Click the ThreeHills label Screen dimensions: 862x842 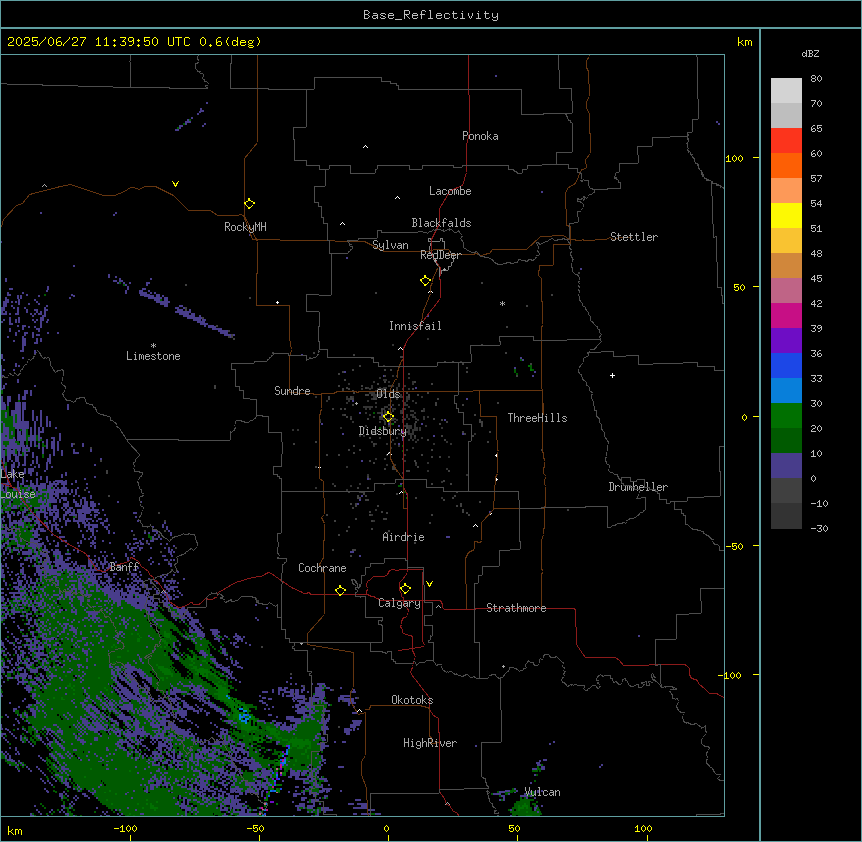click(537, 418)
